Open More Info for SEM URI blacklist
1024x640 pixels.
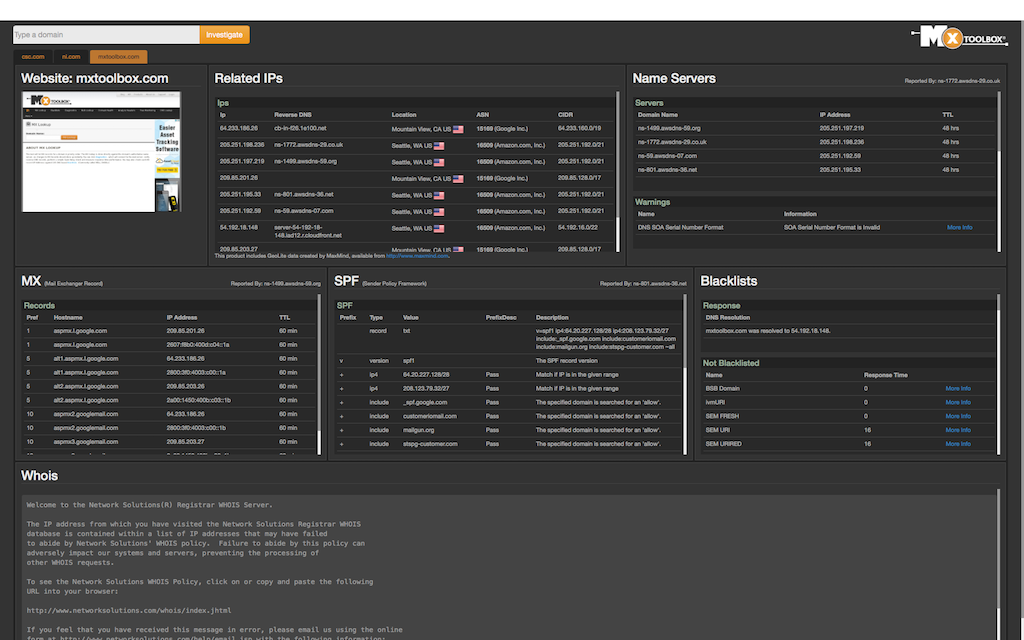click(x=958, y=430)
